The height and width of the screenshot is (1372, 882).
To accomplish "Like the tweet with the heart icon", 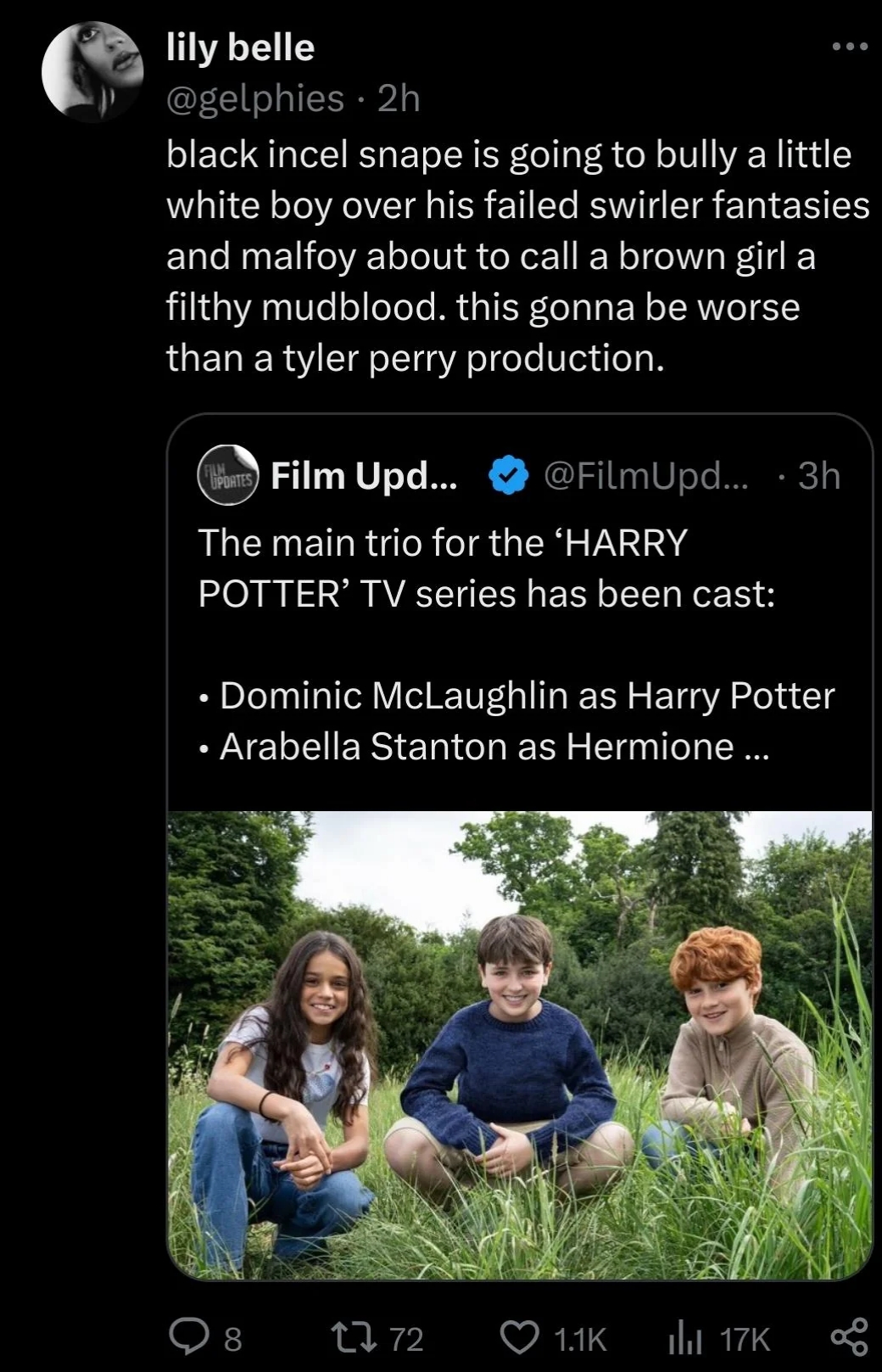I will (518, 1338).
